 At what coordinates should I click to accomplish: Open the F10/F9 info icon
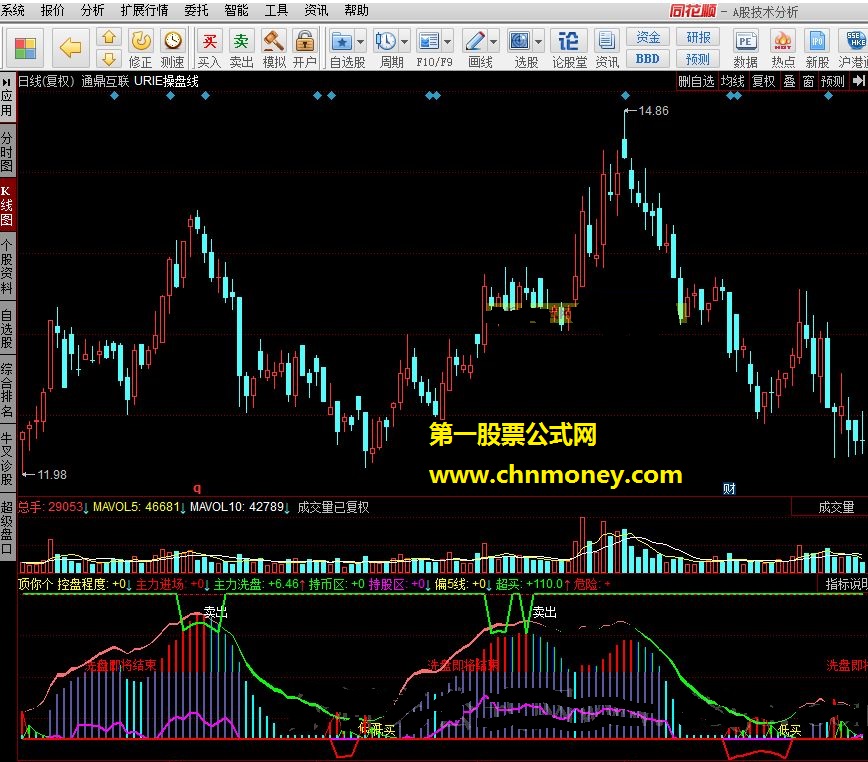click(429, 41)
